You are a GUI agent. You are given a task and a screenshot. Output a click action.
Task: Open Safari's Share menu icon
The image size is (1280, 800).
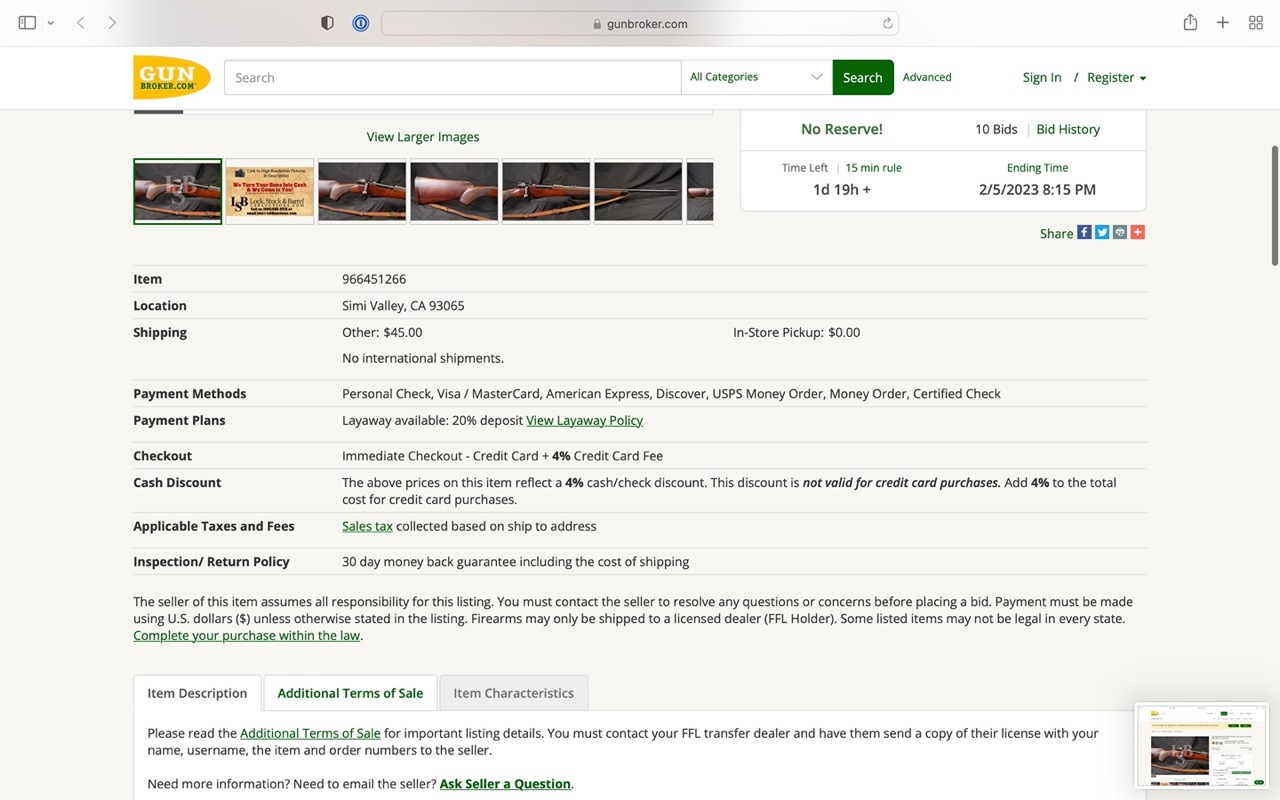(1190, 23)
